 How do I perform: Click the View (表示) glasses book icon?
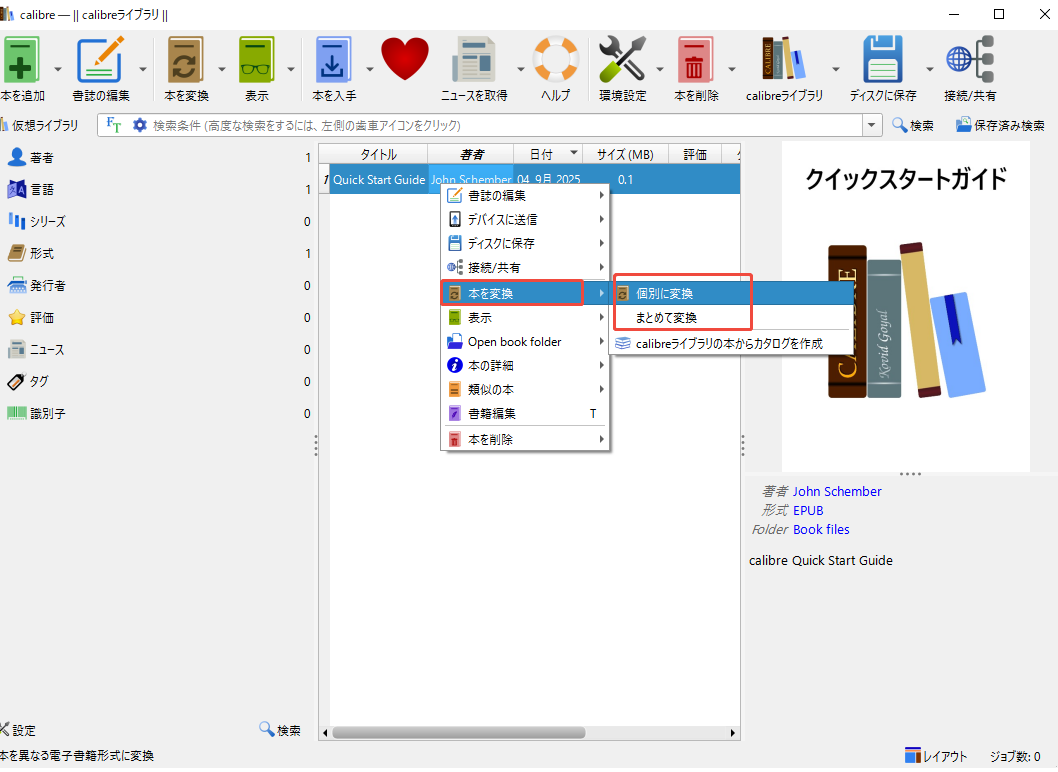coord(256,60)
